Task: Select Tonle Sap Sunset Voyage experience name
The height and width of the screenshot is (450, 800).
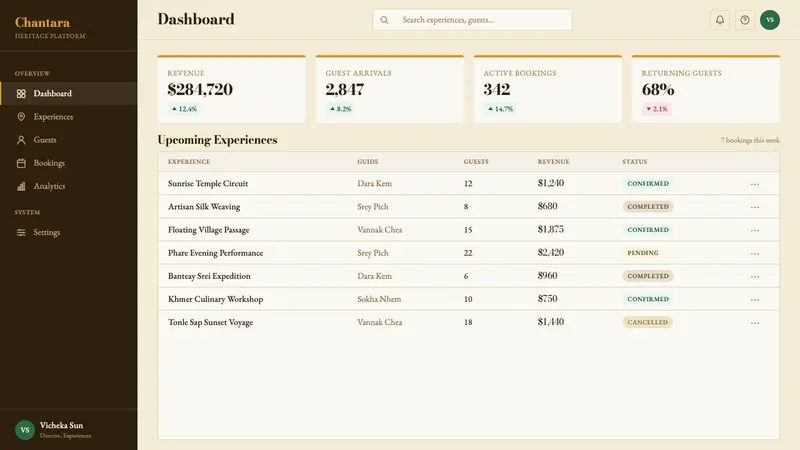Action: (x=211, y=322)
